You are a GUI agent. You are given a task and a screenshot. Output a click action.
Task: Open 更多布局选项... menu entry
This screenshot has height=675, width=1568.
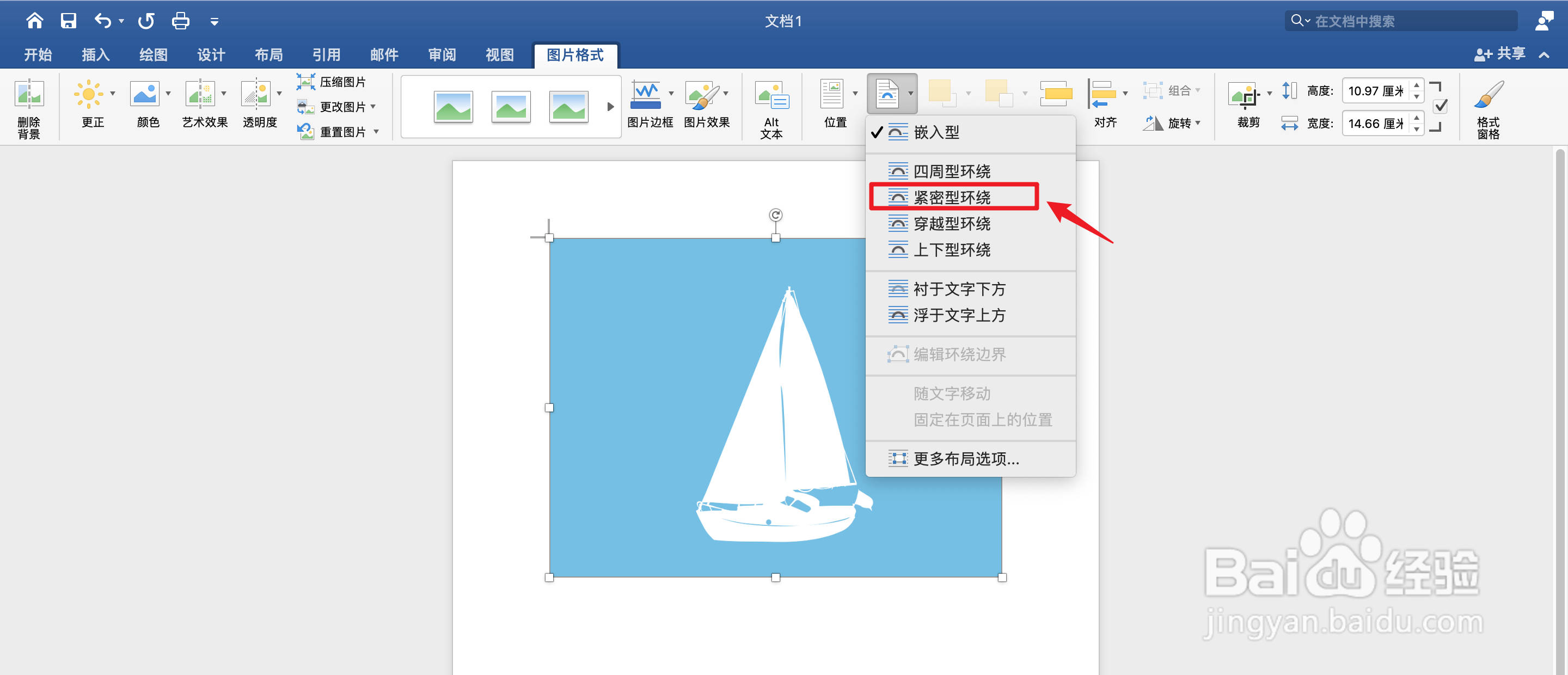pos(965,458)
